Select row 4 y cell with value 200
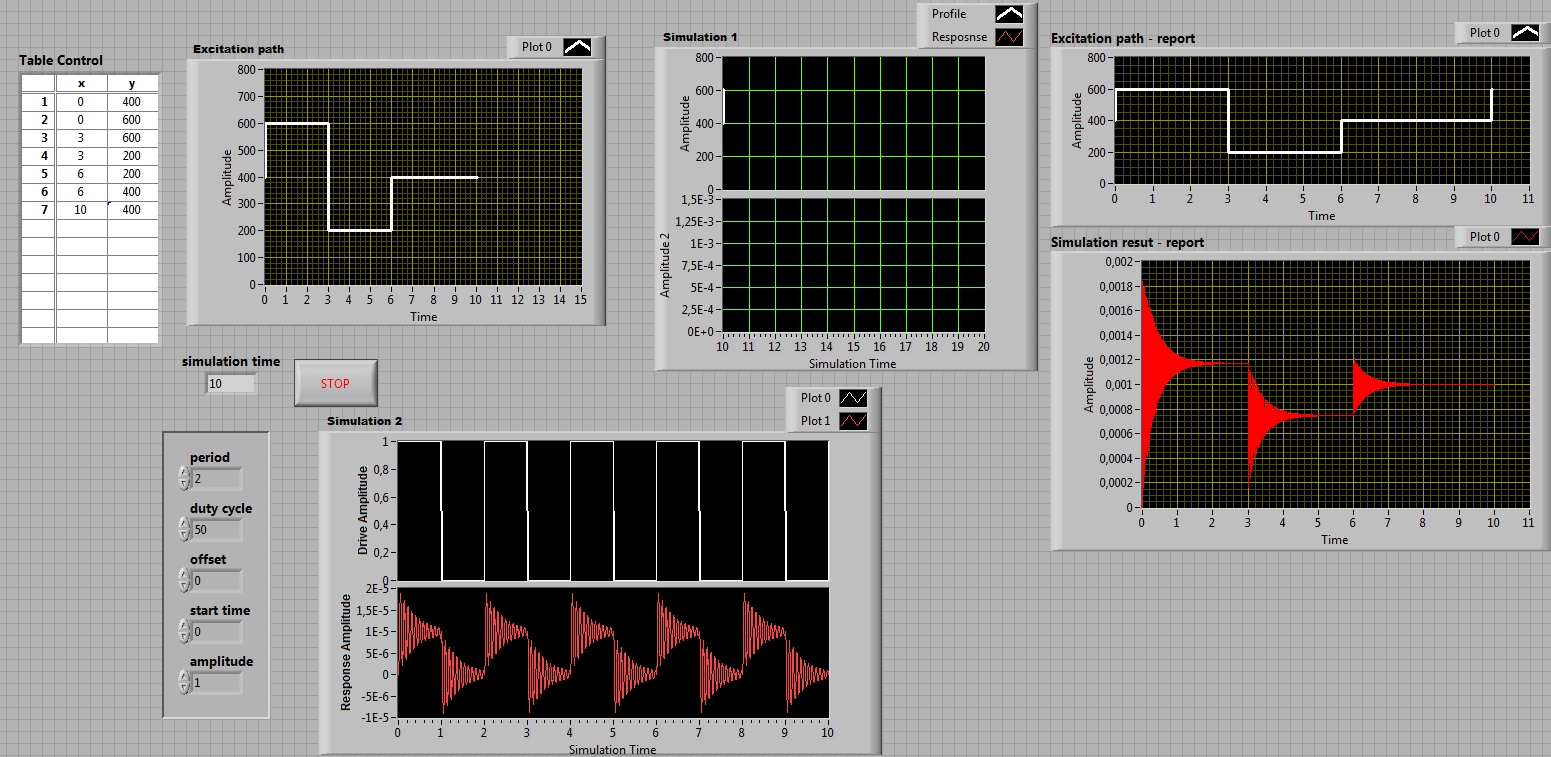The height and width of the screenshot is (757, 1551). tap(133, 156)
